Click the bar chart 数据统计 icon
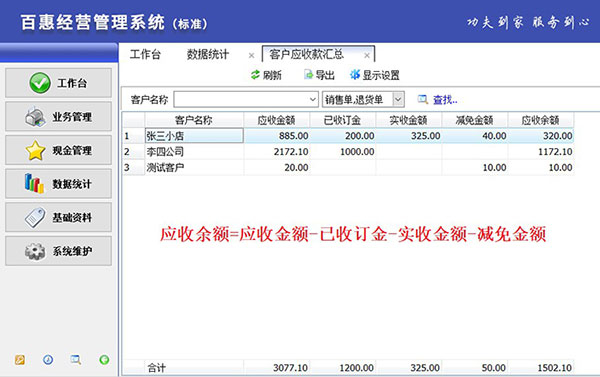The width and height of the screenshot is (600, 377). pos(34,183)
